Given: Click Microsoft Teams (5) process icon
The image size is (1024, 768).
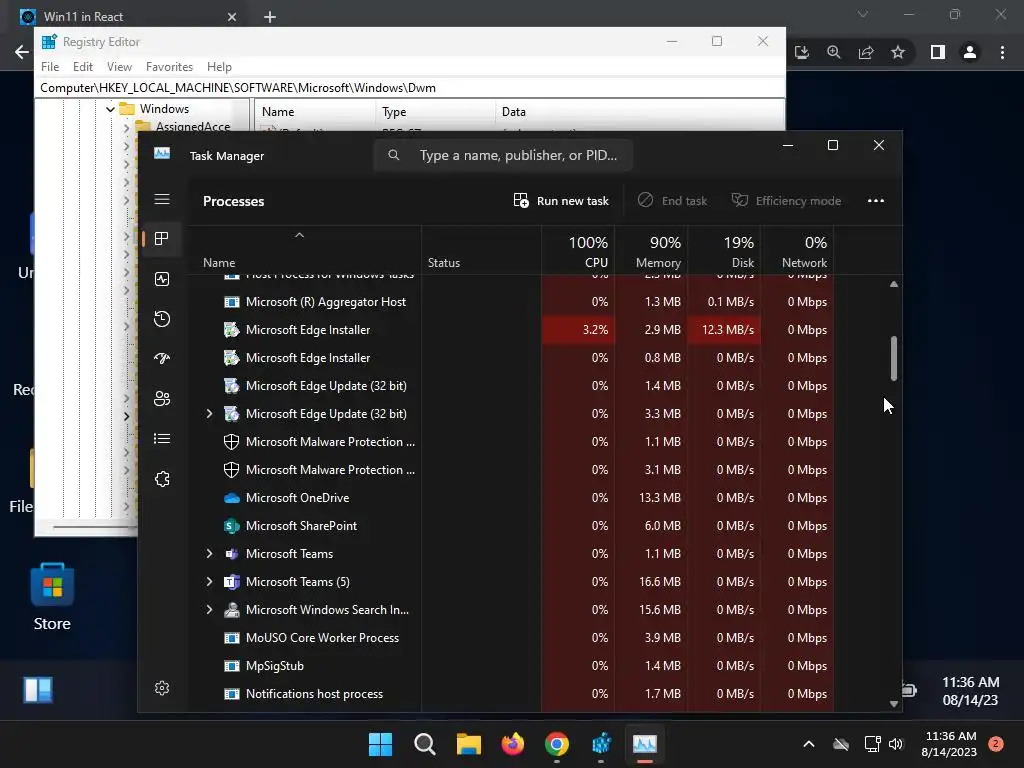Looking at the screenshot, I should point(231,581).
